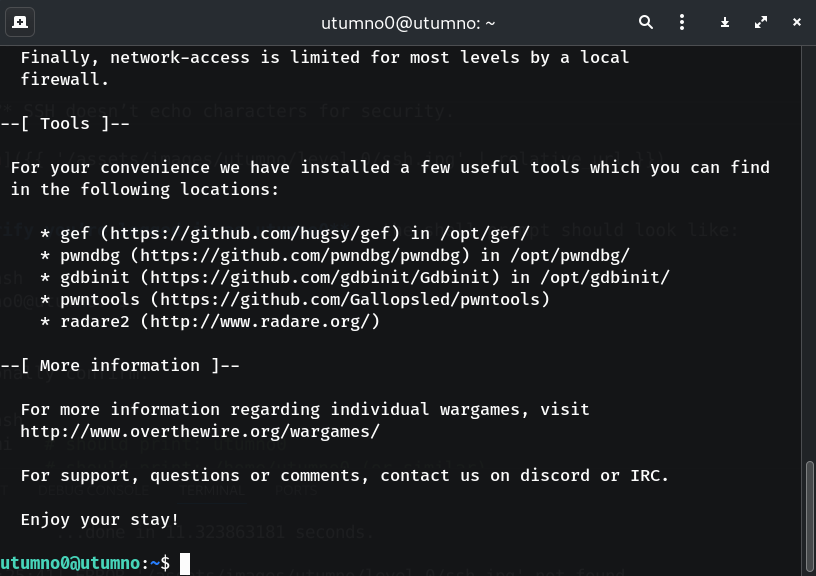Click the vertical scrollbar thumb
The height and width of the screenshot is (576, 816).
click(x=809, y=515)
